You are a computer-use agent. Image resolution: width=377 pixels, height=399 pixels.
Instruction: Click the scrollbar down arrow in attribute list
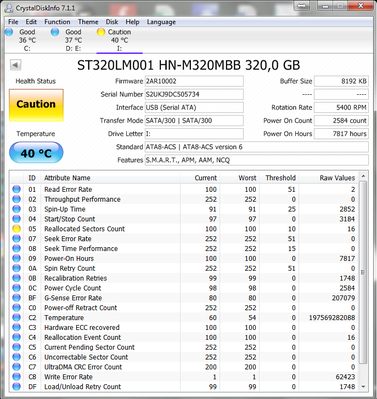(x=363, y=387)
